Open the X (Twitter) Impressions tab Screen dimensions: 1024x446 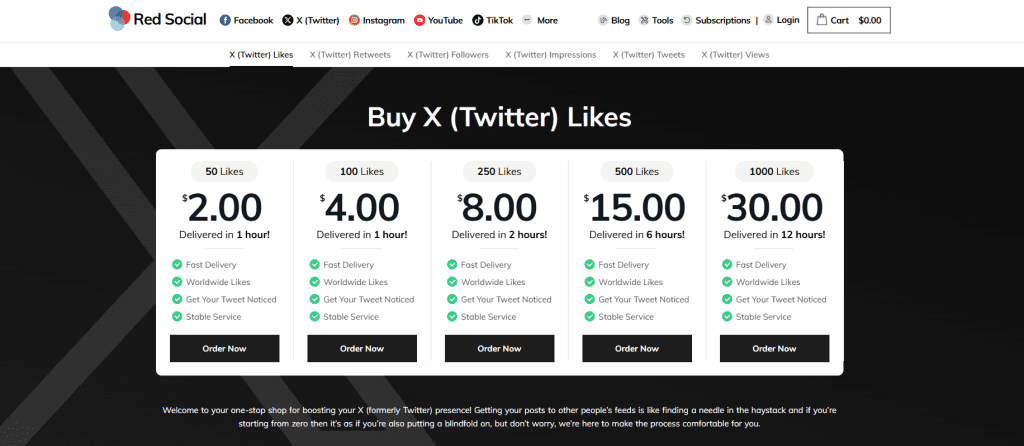551,55
